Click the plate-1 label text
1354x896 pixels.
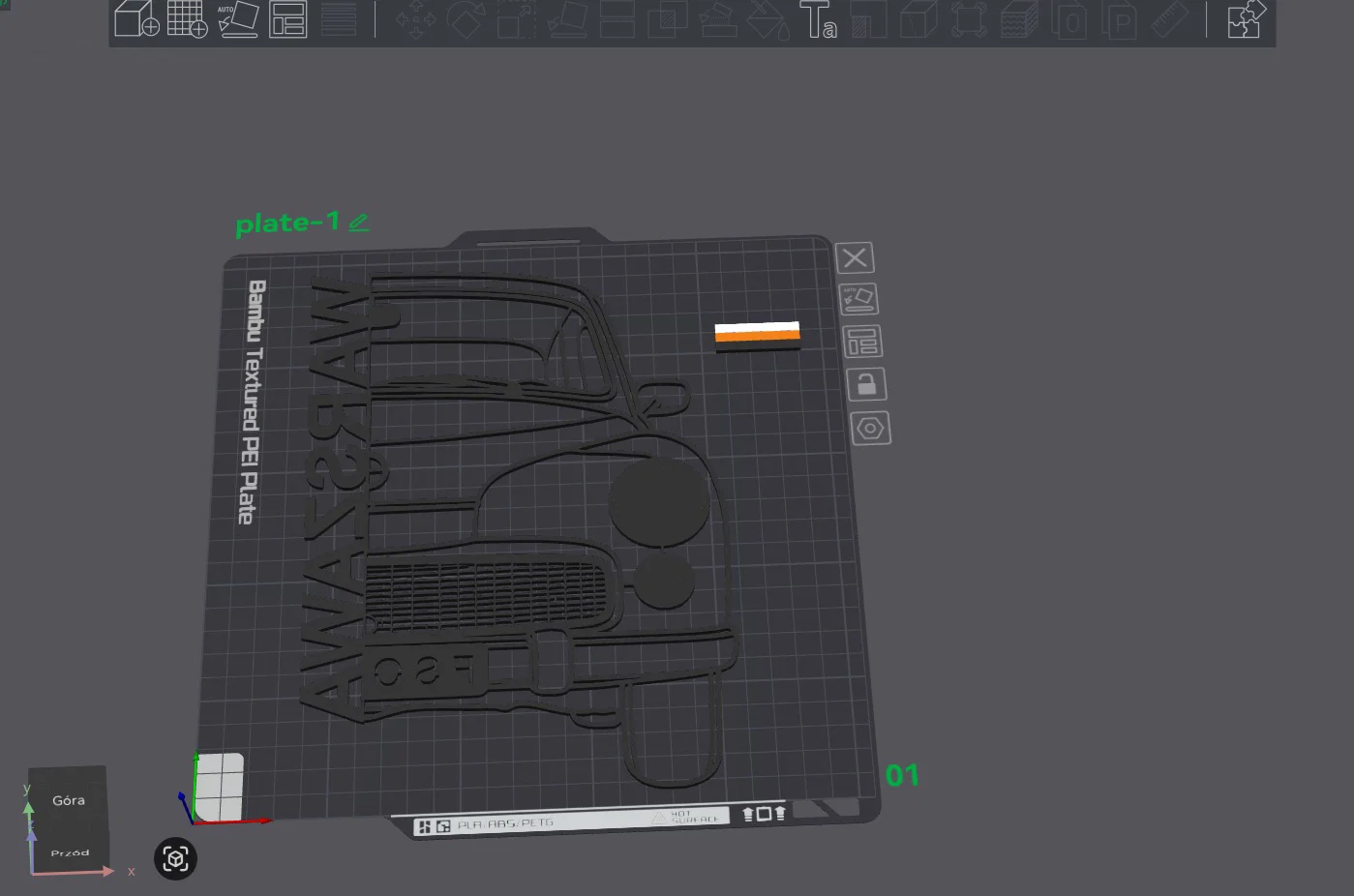tap(287, 224)
